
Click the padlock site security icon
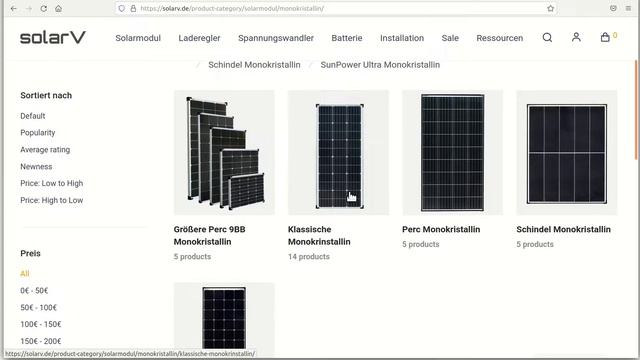tap(133, 8)
